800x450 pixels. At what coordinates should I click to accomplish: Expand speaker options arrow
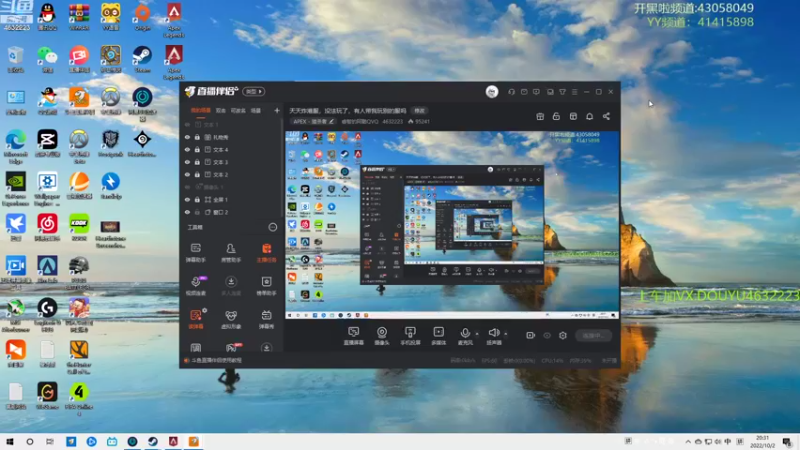point(506,334)
